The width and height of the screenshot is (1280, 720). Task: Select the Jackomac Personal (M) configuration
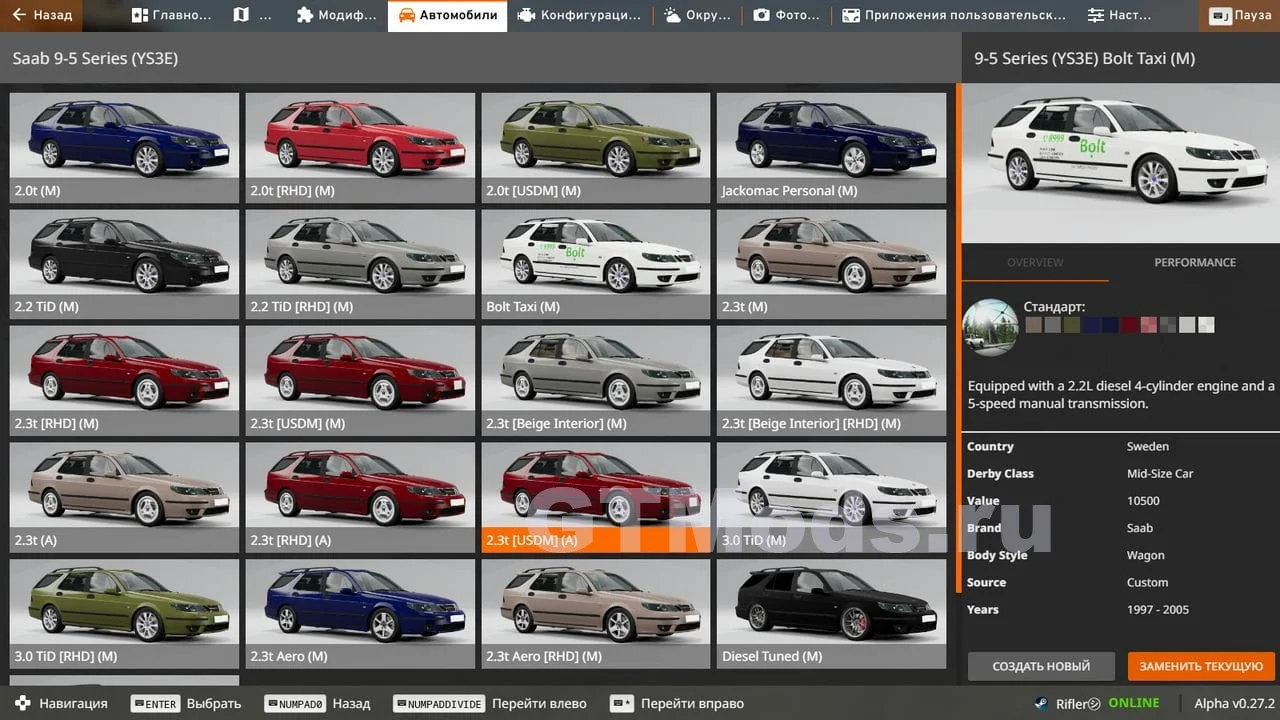pos(831,147)
